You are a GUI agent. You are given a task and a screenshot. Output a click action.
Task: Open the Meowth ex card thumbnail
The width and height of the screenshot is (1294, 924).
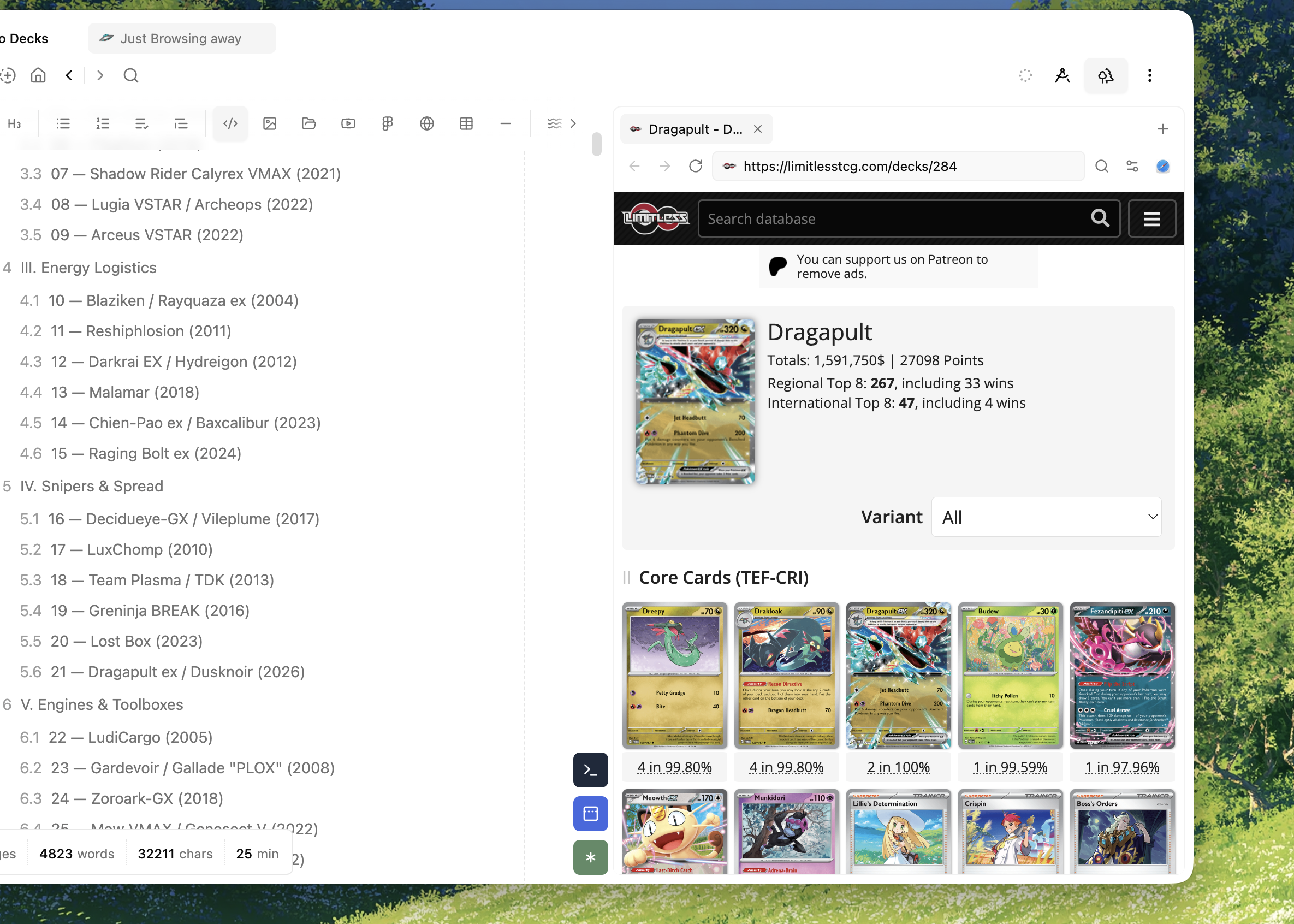[x=675, y=832]
